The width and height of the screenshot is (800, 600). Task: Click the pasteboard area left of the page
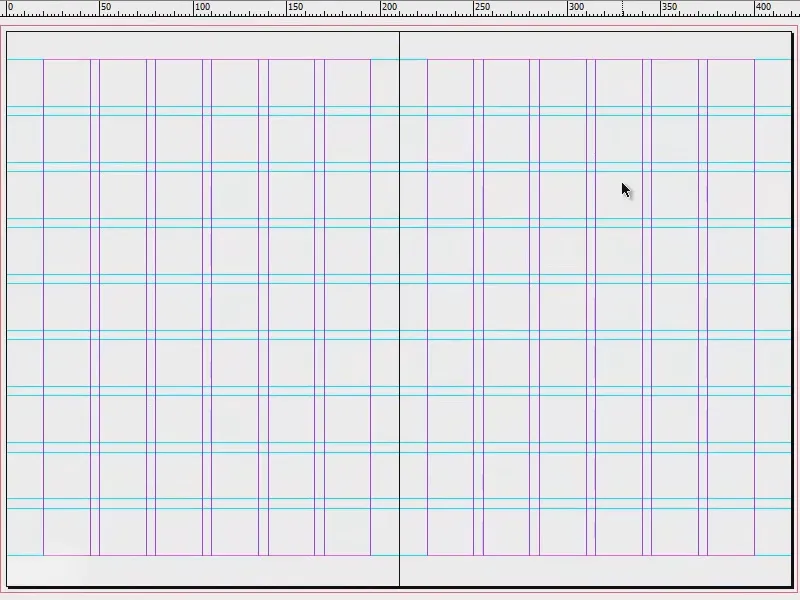(4, 300)
